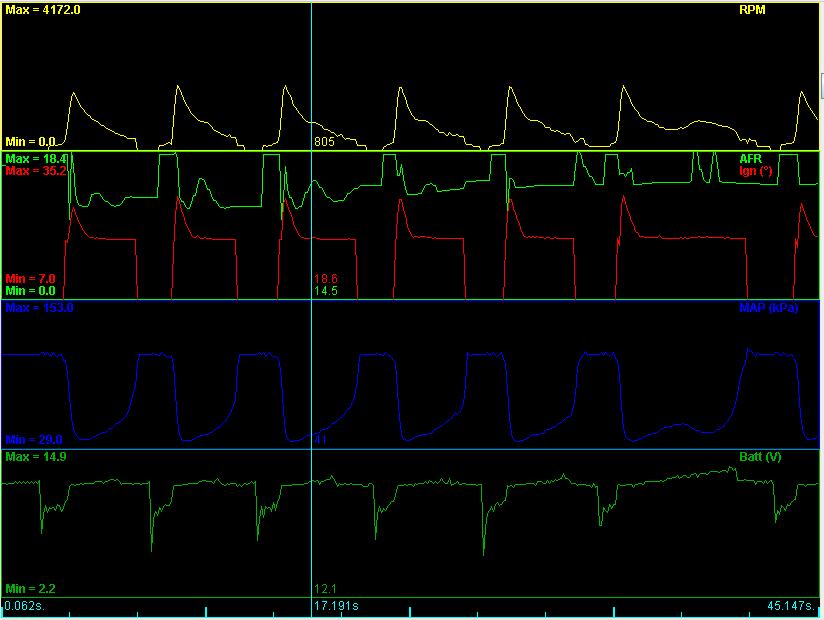Click the green Max = 18.4 value

tap(36, 159)
